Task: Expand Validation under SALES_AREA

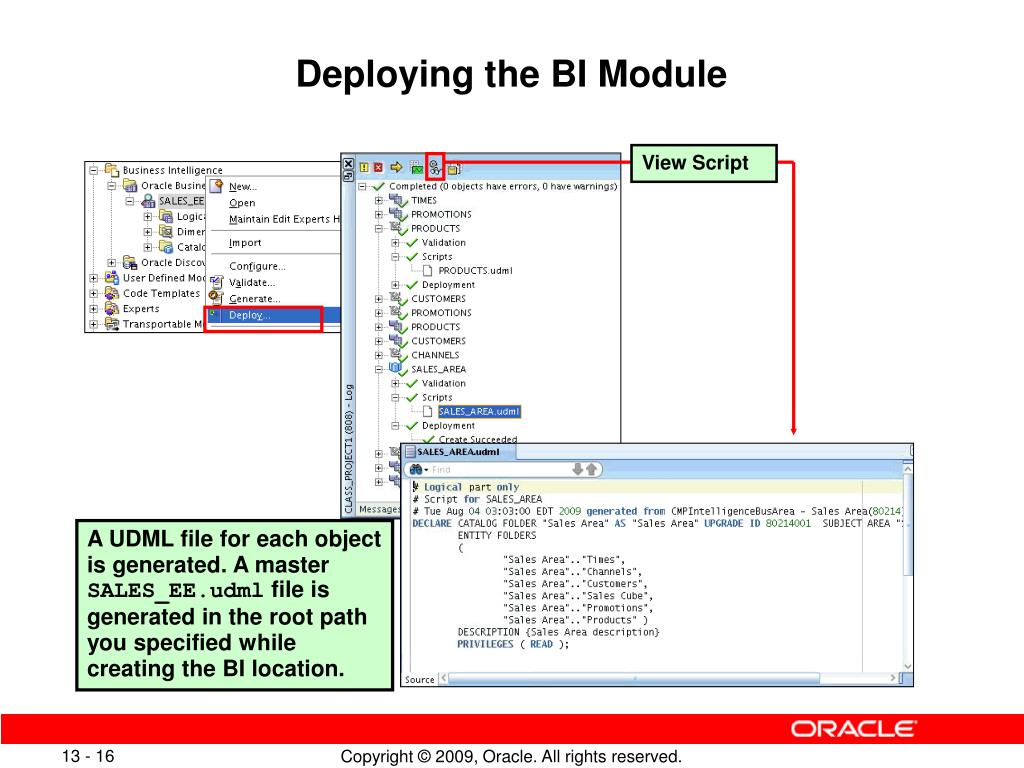Action: coord(395,383)
